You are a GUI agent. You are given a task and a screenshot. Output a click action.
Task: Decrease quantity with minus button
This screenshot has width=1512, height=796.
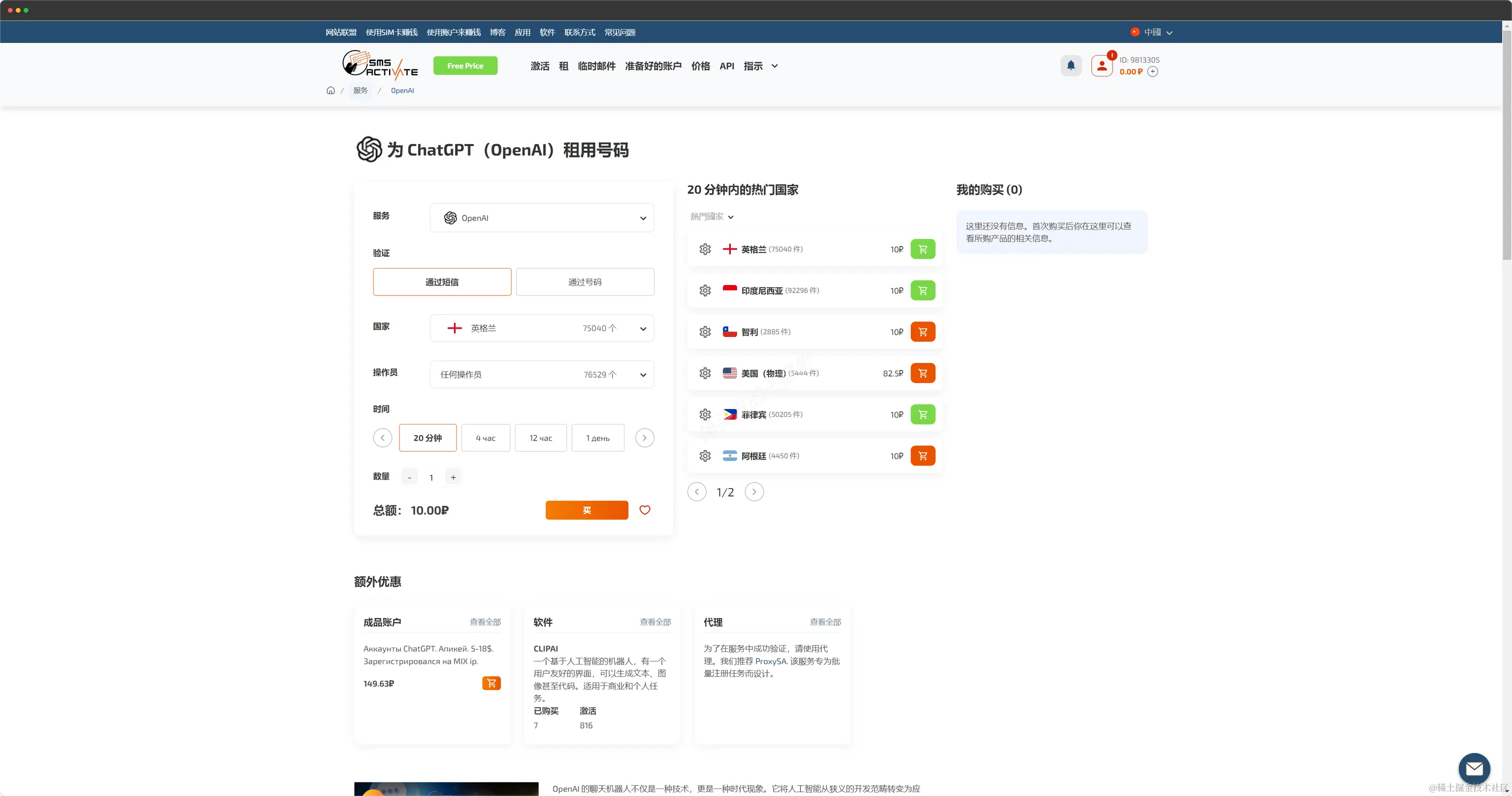click(x=409, y=477)
